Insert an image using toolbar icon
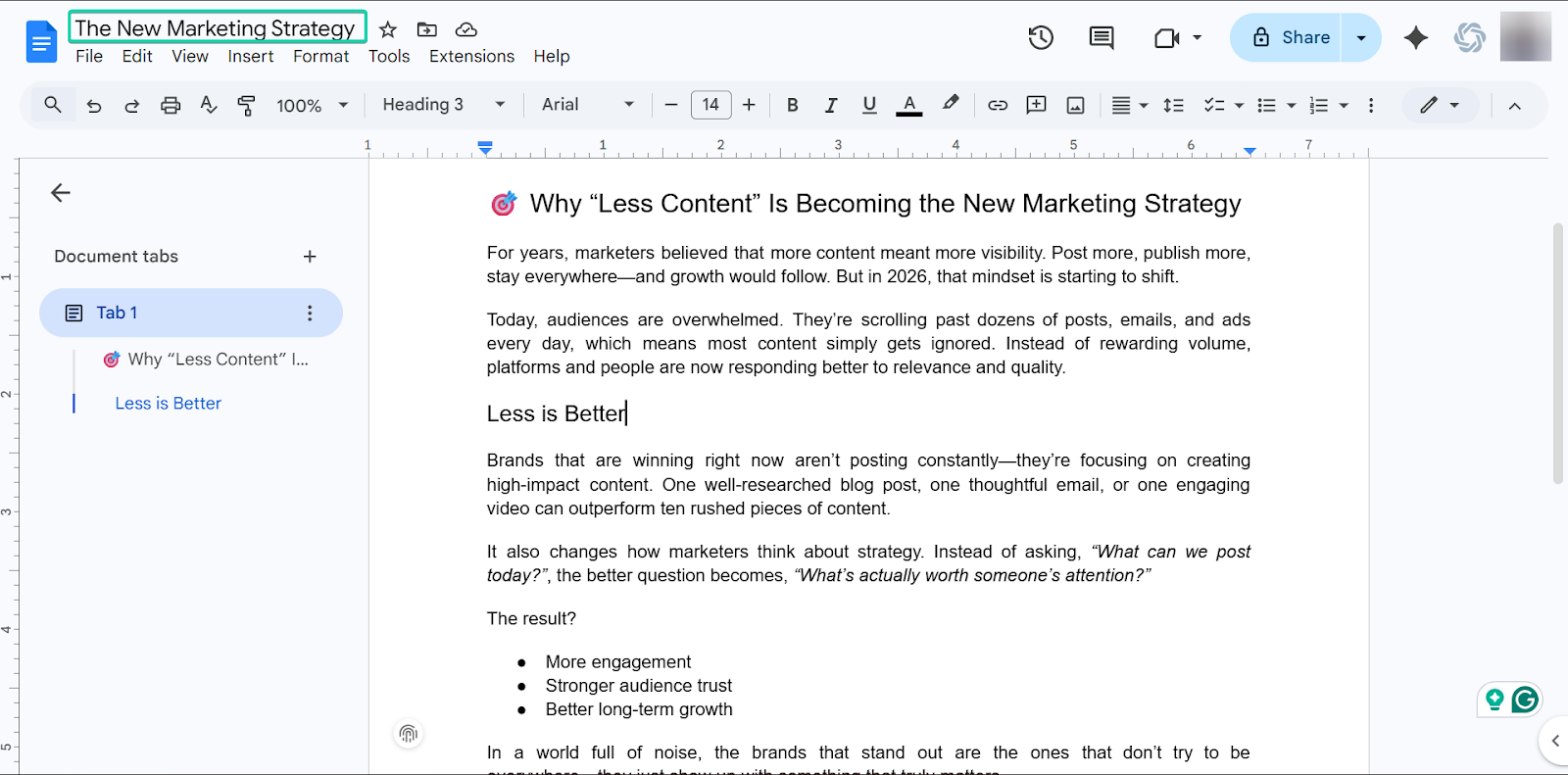 tap(1075, 105)
